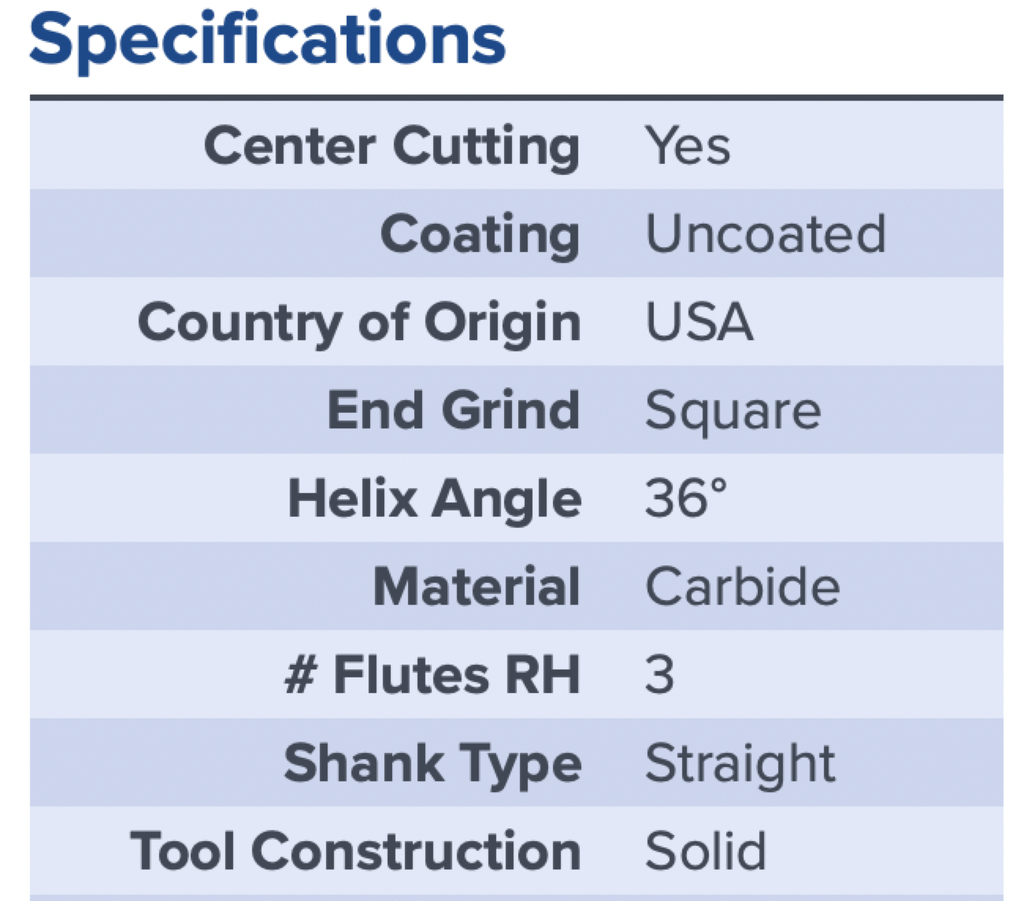Select the End Grind label
The width and height of the screenshot is (1024, 901).
(x=453, y=410)
